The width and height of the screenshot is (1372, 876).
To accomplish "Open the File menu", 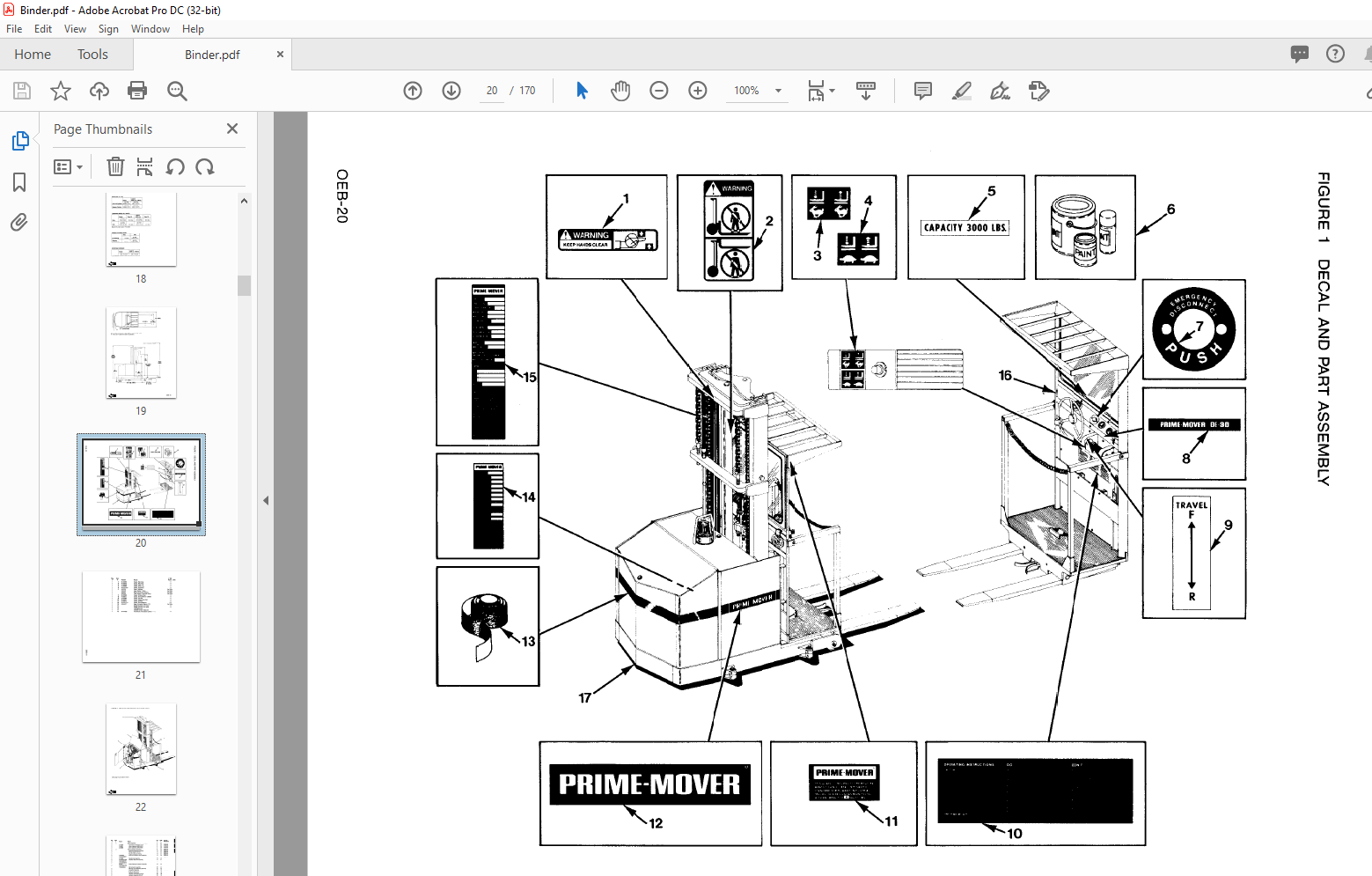I will pyautogui.click(x=14, y=29).
